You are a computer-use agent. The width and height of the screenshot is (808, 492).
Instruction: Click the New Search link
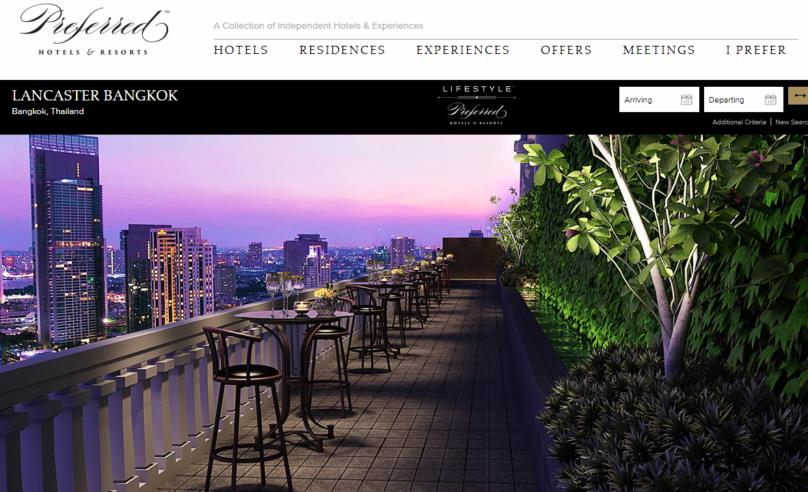792,122
